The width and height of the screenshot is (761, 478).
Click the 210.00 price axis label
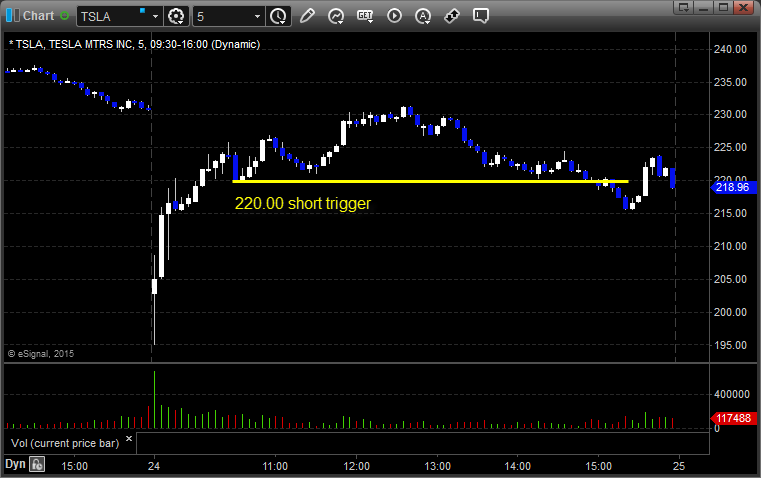[x=730, y=246]
